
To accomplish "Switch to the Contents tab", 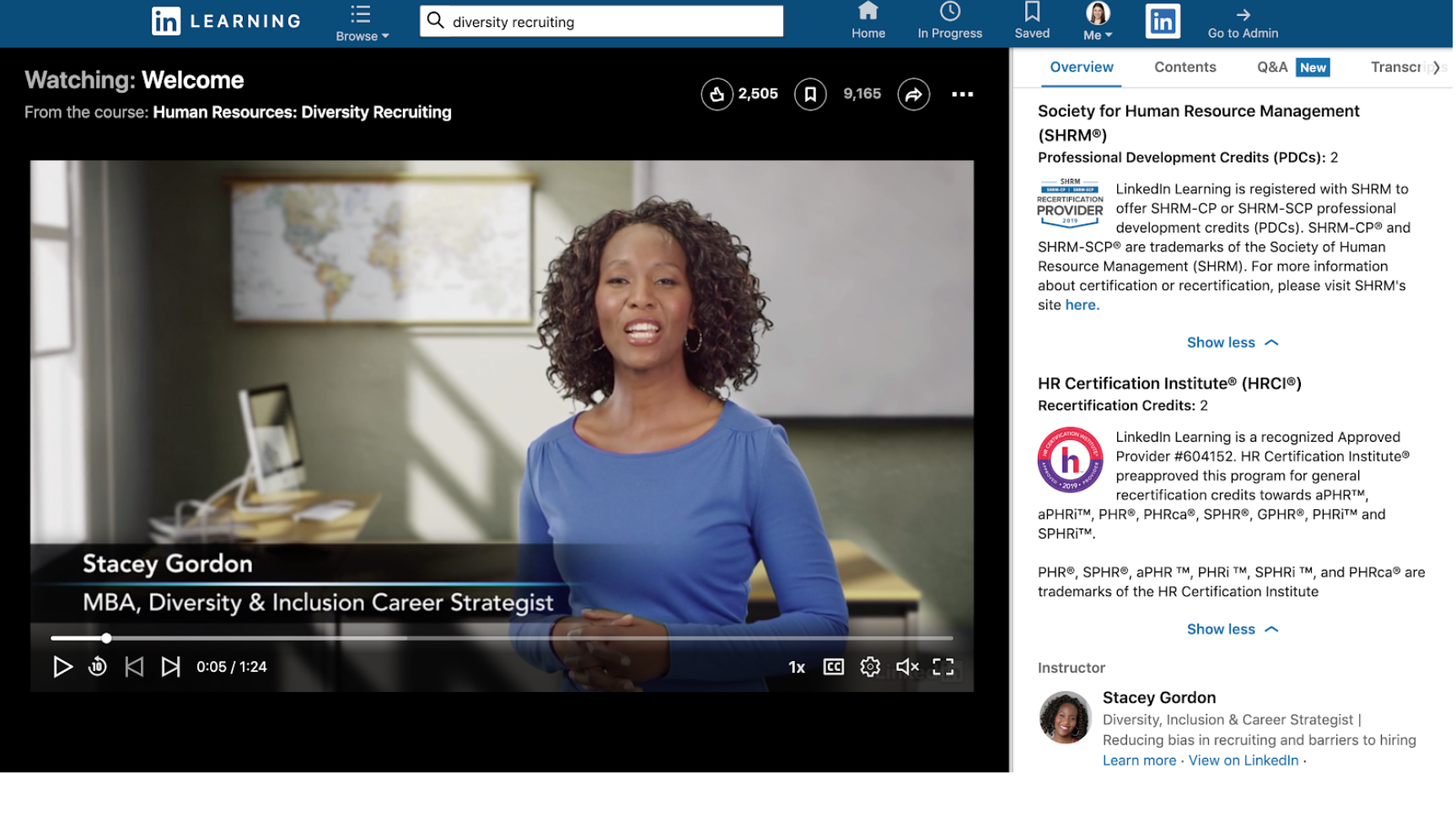I will click(1185, 67).
